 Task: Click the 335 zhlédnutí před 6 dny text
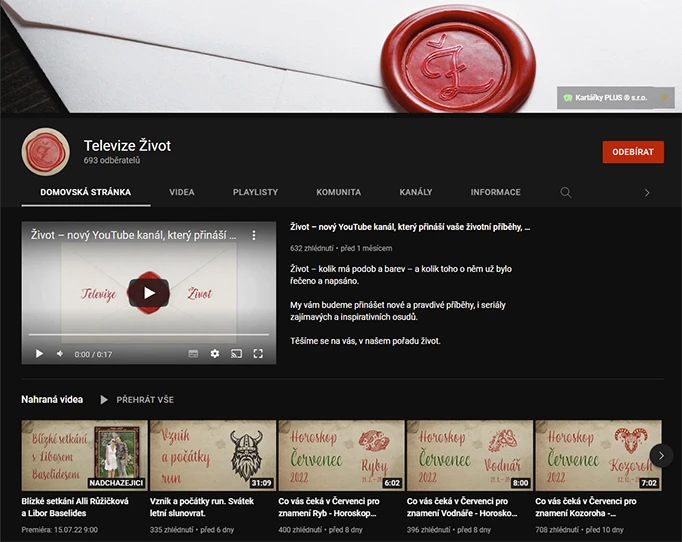point(192,530)
